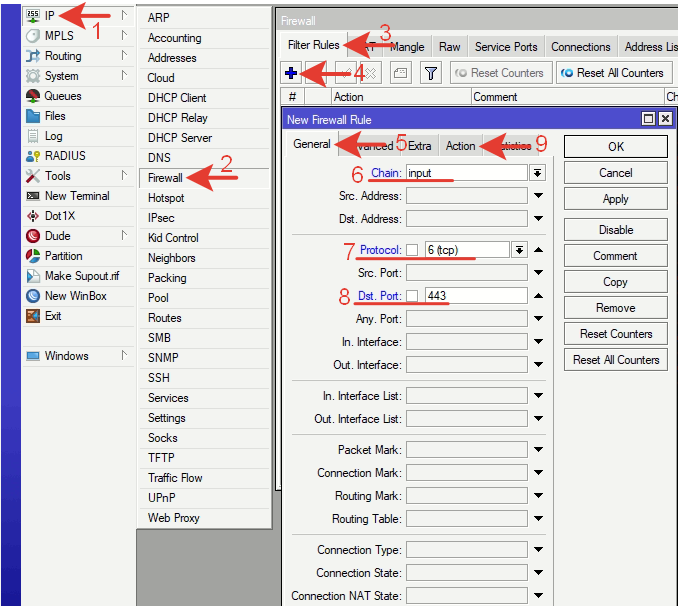Open the Protocol dropdown list

(x=519, y=250)
